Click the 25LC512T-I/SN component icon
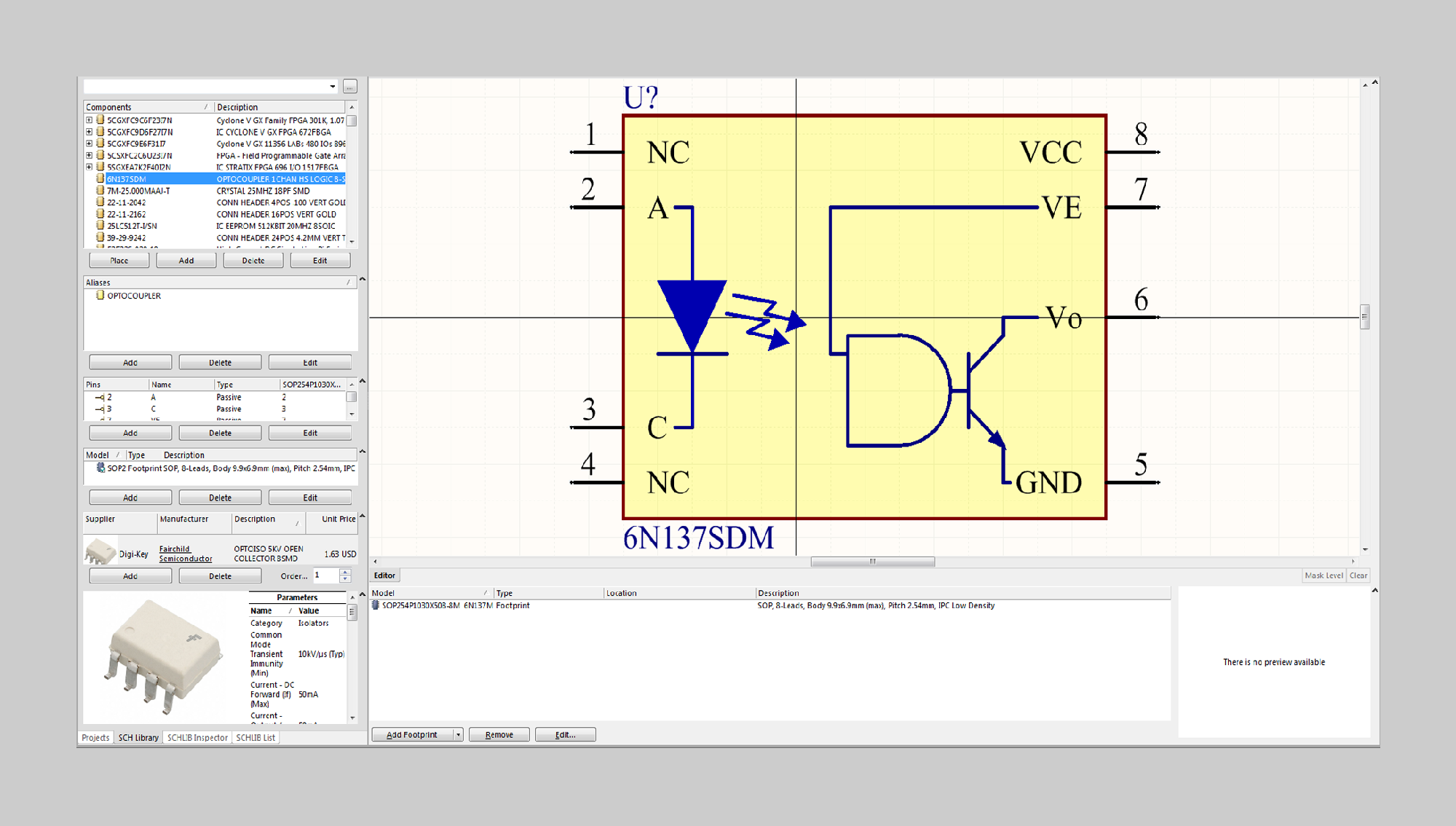 pyautogui.click(x=100, y=226)
